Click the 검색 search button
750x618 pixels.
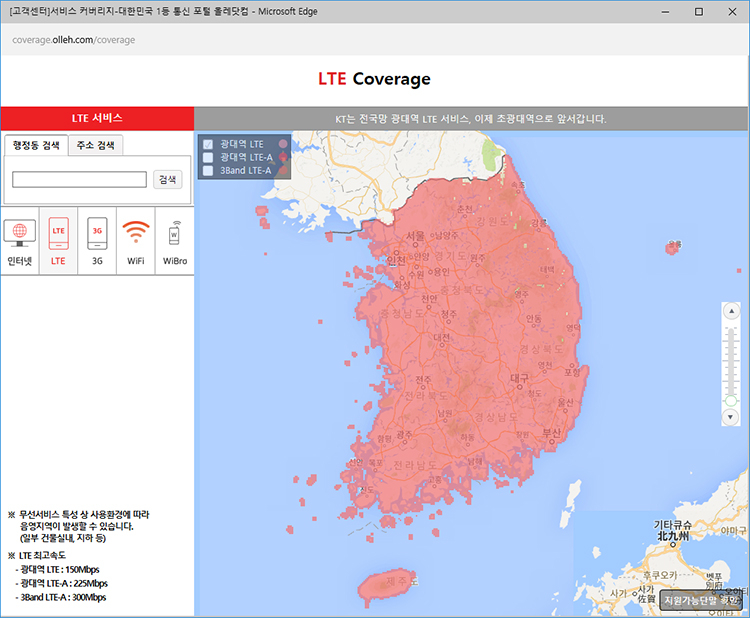[x=167, y=179]
